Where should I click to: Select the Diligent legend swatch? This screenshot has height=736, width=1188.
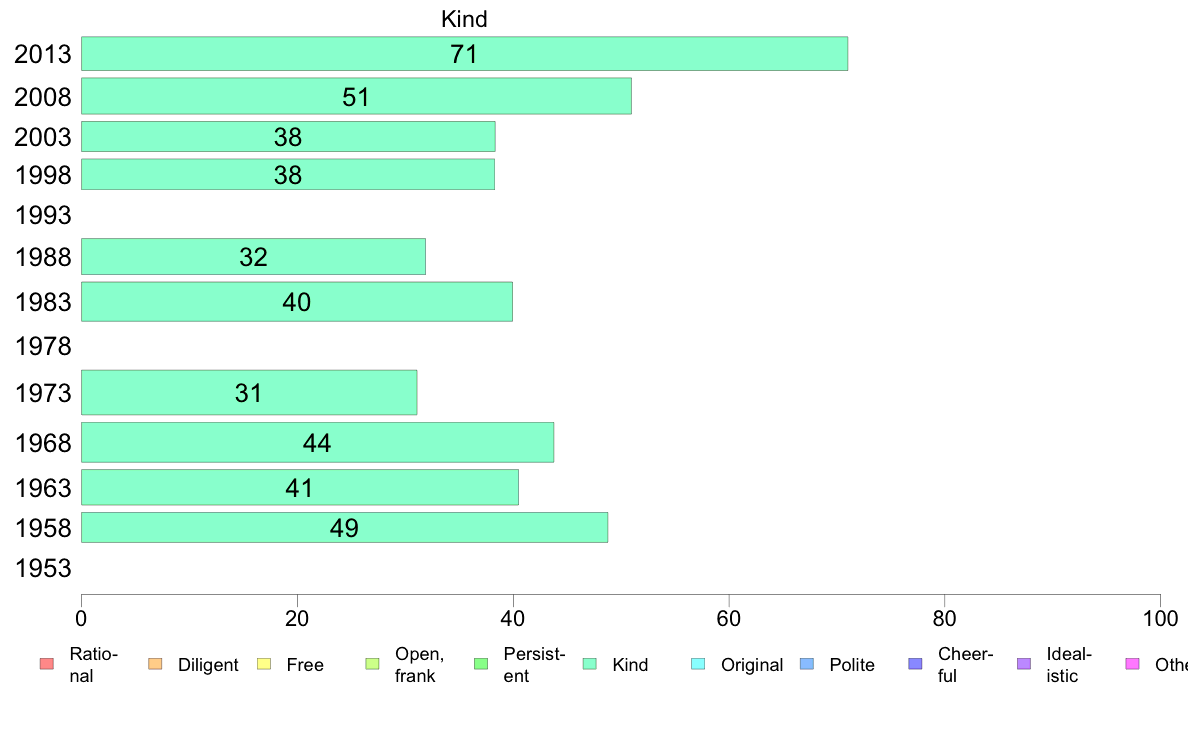click(155, 664)
